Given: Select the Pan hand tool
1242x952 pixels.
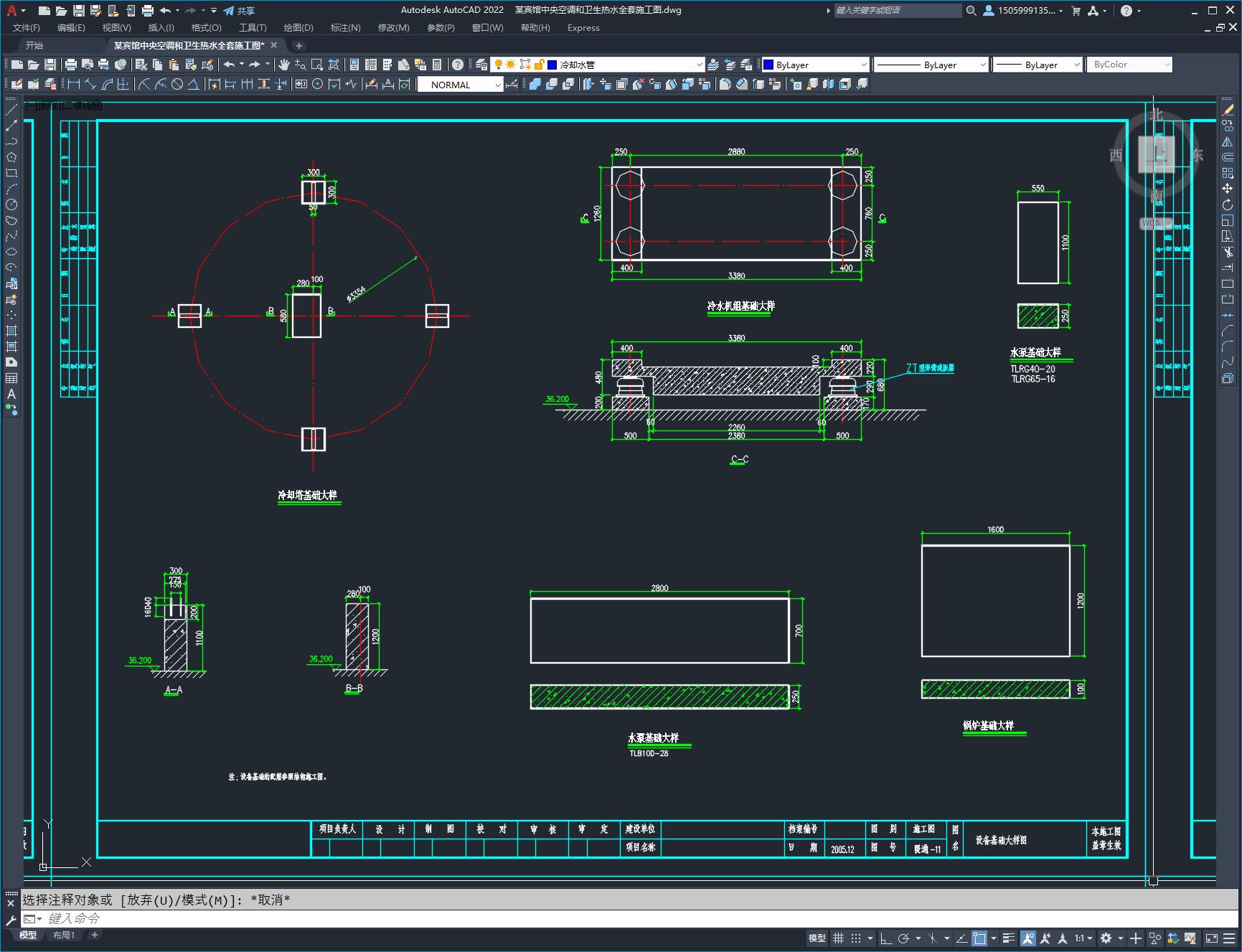Looking at the screenshot, I should pyautogui.click(x=284, y=65).
